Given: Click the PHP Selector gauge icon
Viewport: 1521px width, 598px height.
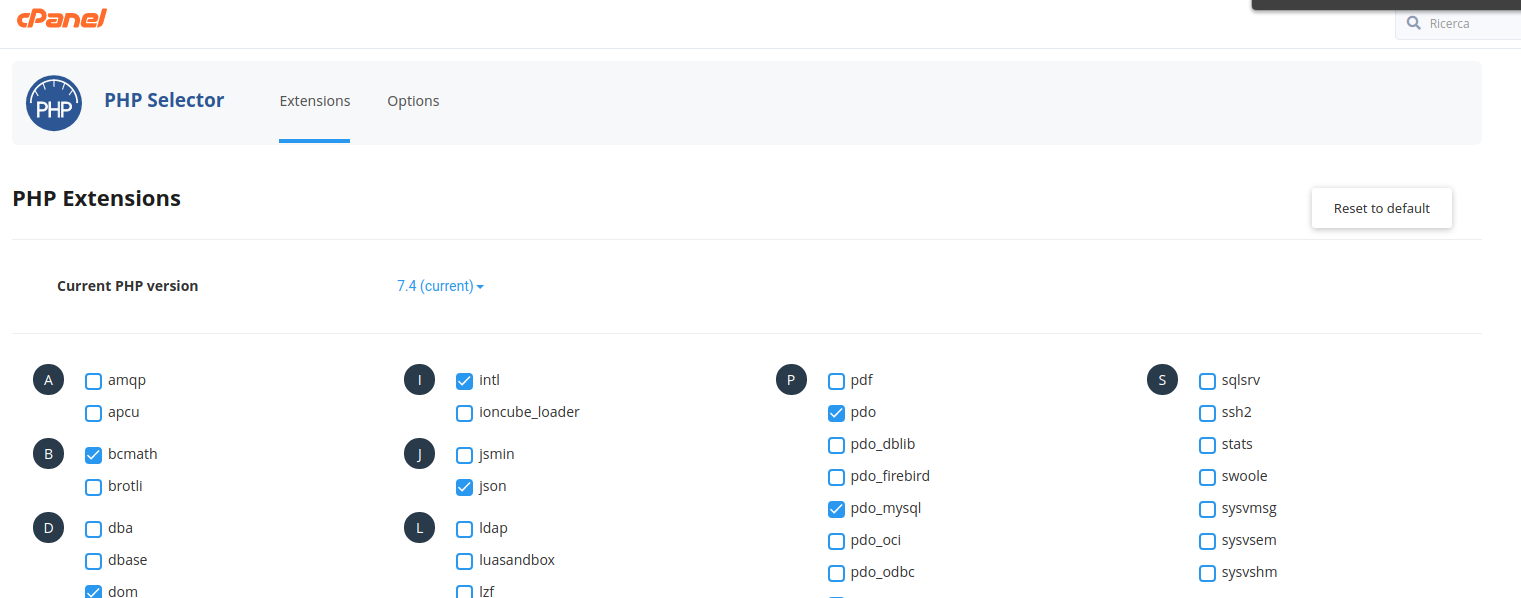Looking at the screenshot, I should [x=54, y=103].
